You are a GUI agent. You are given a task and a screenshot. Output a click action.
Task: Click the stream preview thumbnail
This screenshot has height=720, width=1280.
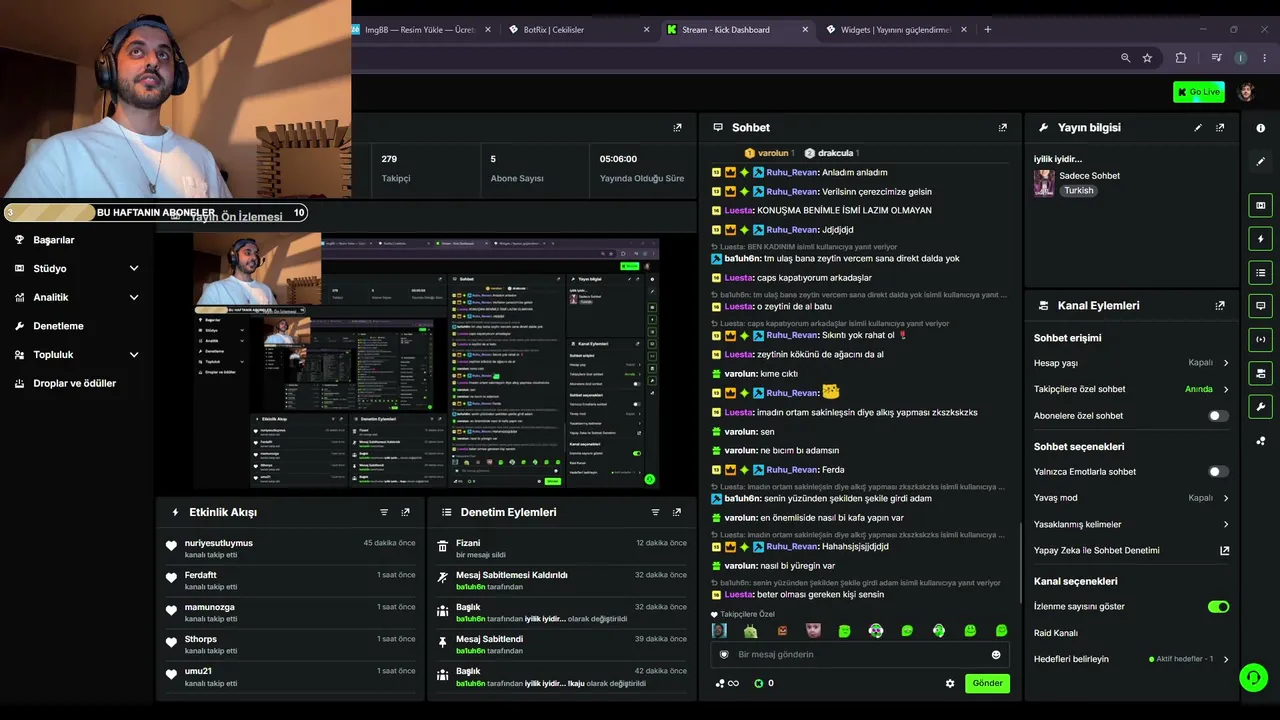426,362
